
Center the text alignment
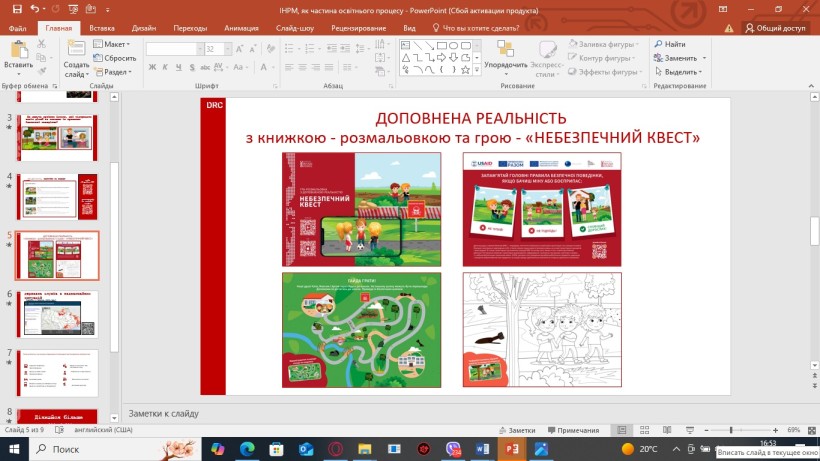(302, 67)
